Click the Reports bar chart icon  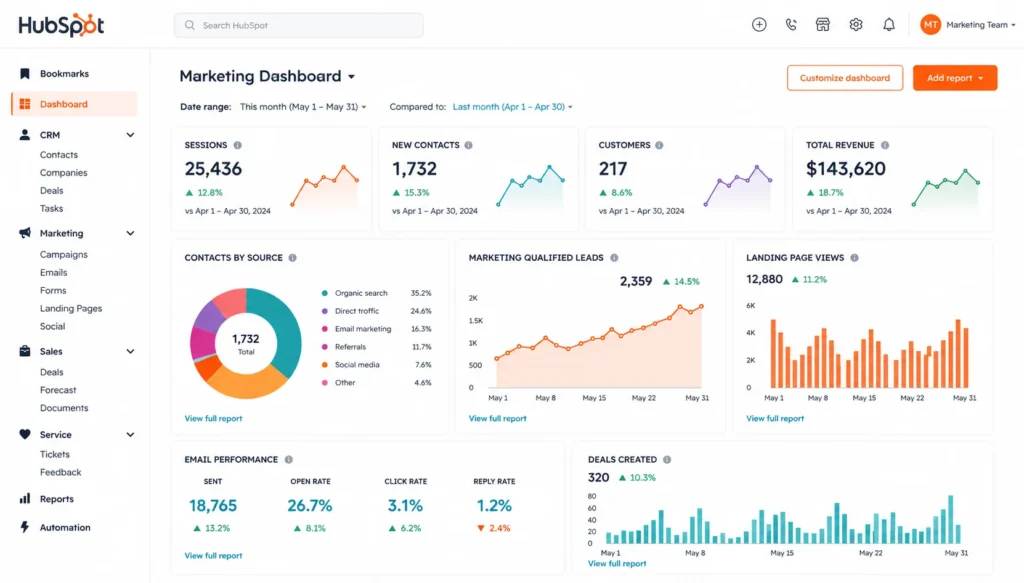pyautogui.click(x=25, y=499)
